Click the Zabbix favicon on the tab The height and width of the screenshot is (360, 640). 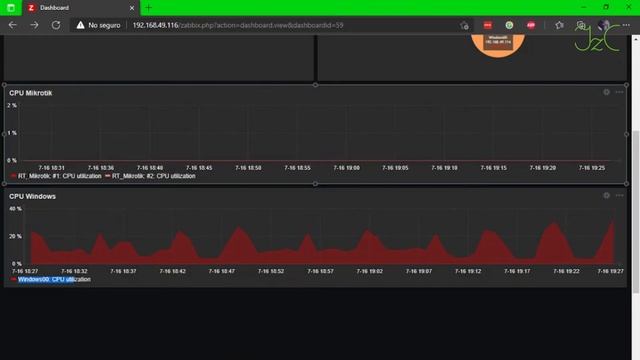(31, 8)
